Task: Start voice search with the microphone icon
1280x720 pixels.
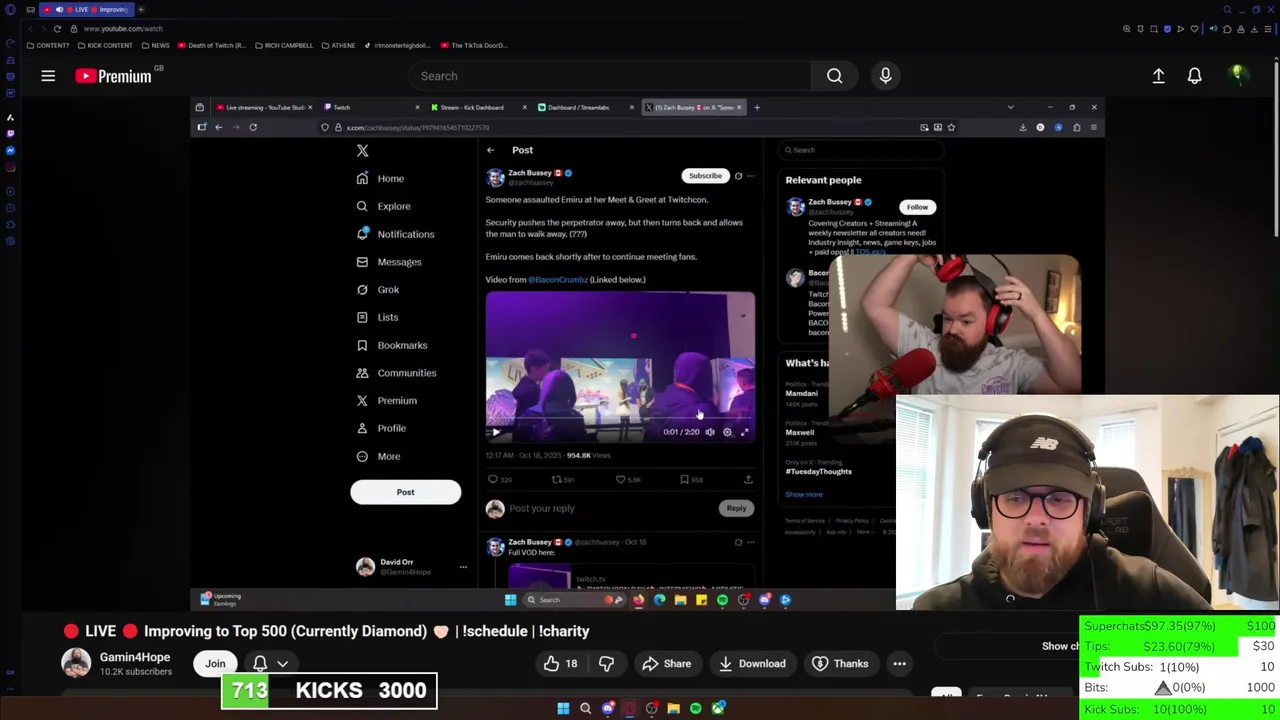Action: (885, 76)
